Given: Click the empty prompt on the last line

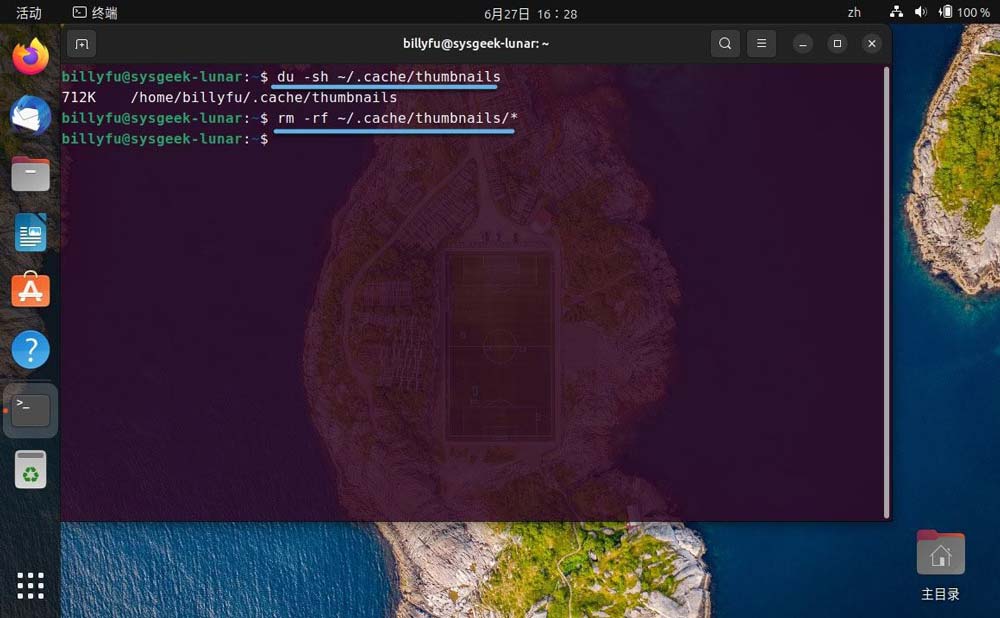Looking at the screenshot, I should (x=165, y=139).
